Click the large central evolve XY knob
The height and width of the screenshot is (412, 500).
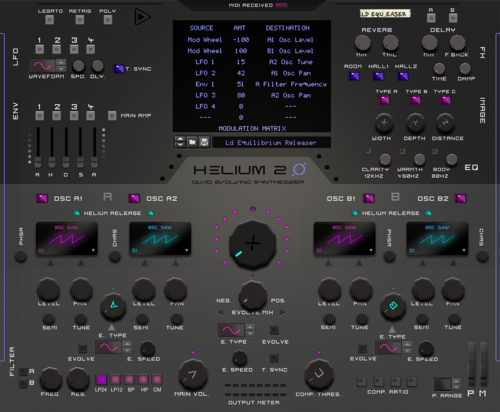coord(252,243)
